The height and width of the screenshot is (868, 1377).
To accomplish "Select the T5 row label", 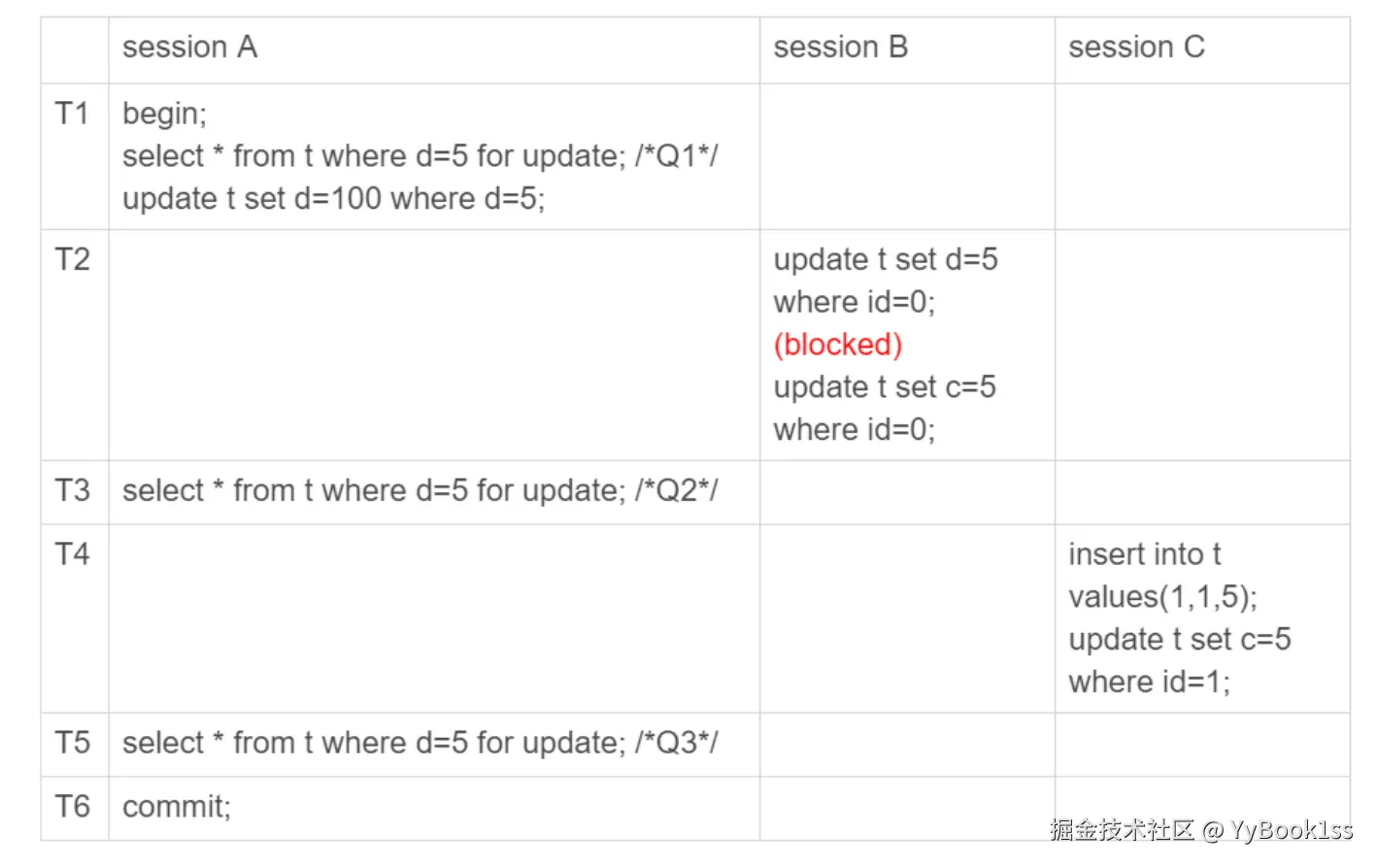I will pyautogui.click(x=72, y=743).
